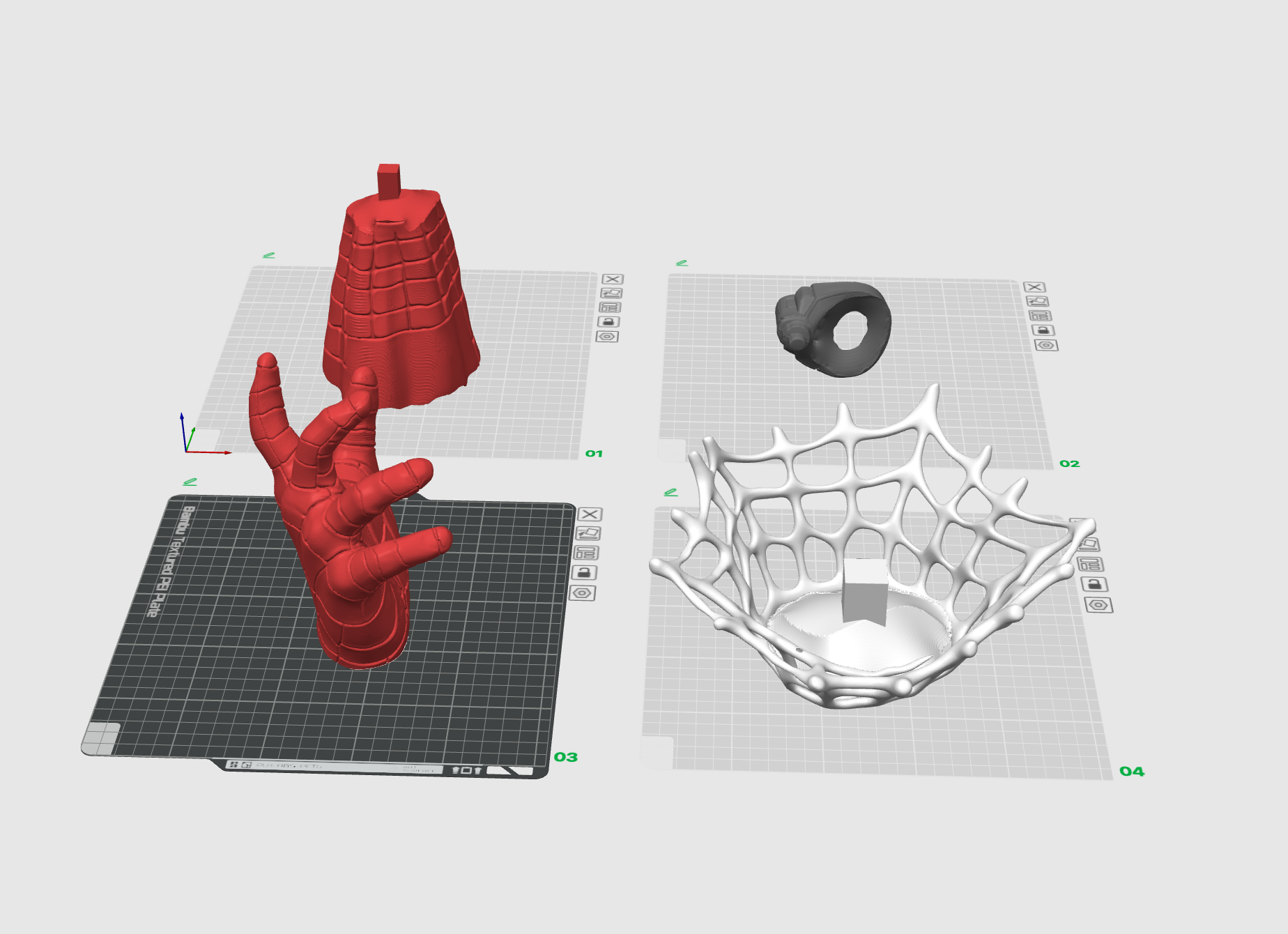Select the white cube inside the basket
This screenshot has width=1288, height=934.
865,592
